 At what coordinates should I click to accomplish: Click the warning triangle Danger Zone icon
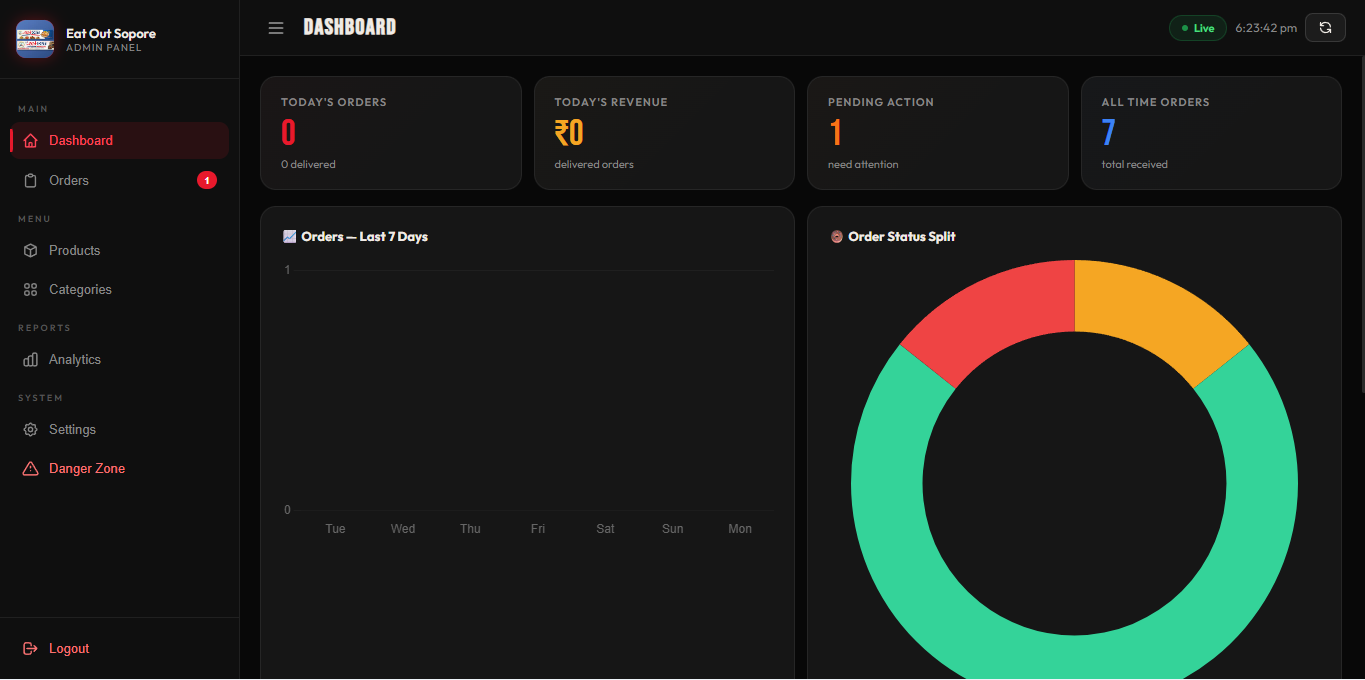coord(30,469)
